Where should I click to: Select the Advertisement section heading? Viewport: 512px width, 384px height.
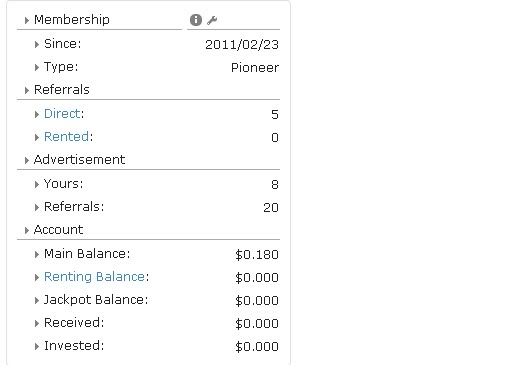(x=79, y=160)
